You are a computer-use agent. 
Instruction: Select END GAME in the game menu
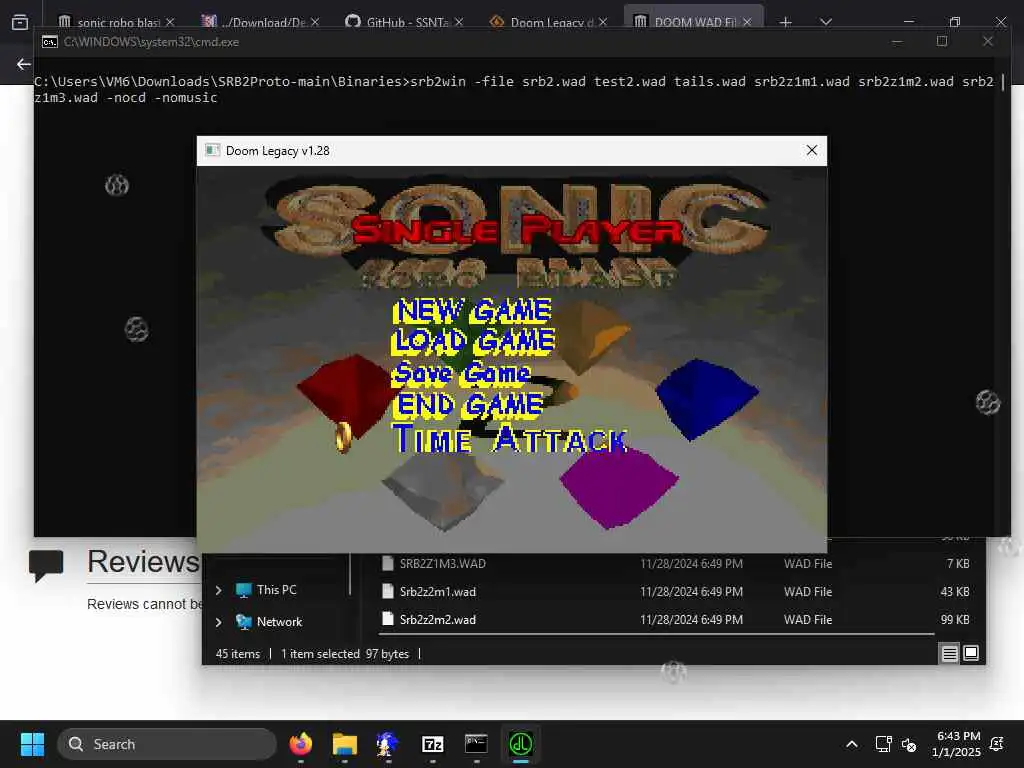[468, 404]
